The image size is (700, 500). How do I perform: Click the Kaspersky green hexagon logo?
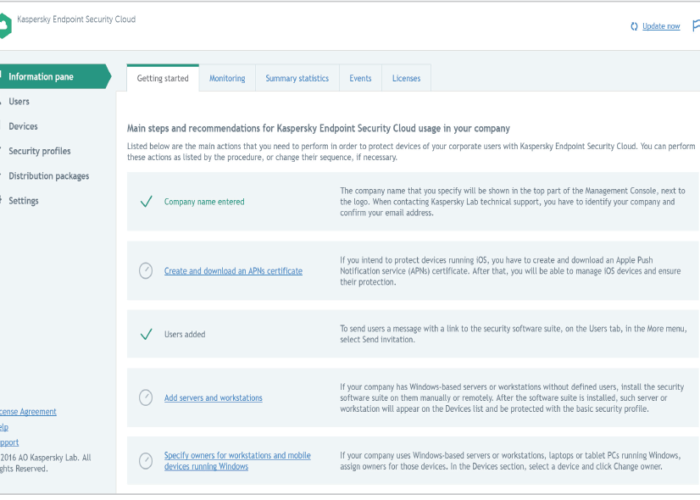click(5, 25)
